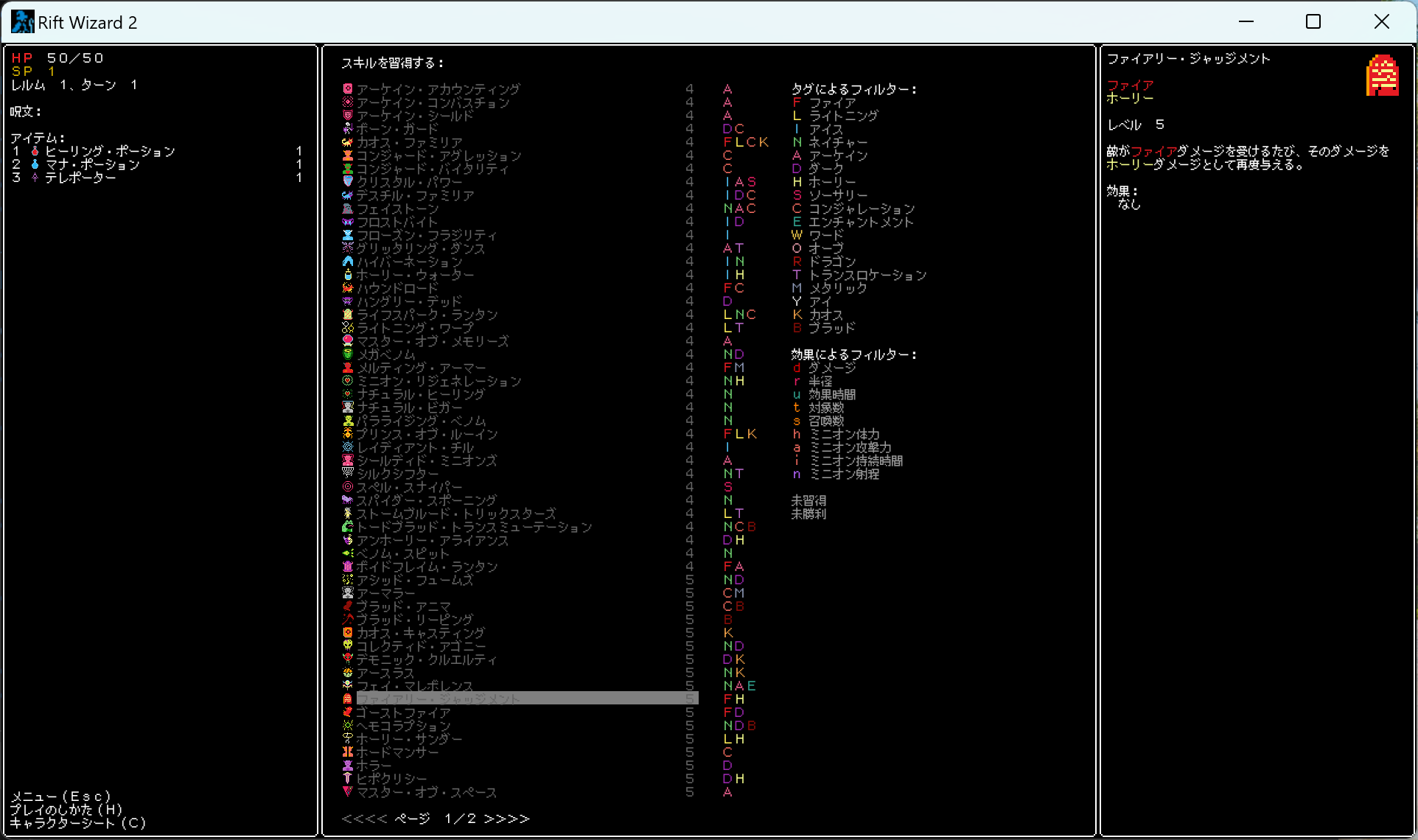Select ライトニング・ワープ skill entry
Screen dimensions: 1418x840
pos(415,328)
